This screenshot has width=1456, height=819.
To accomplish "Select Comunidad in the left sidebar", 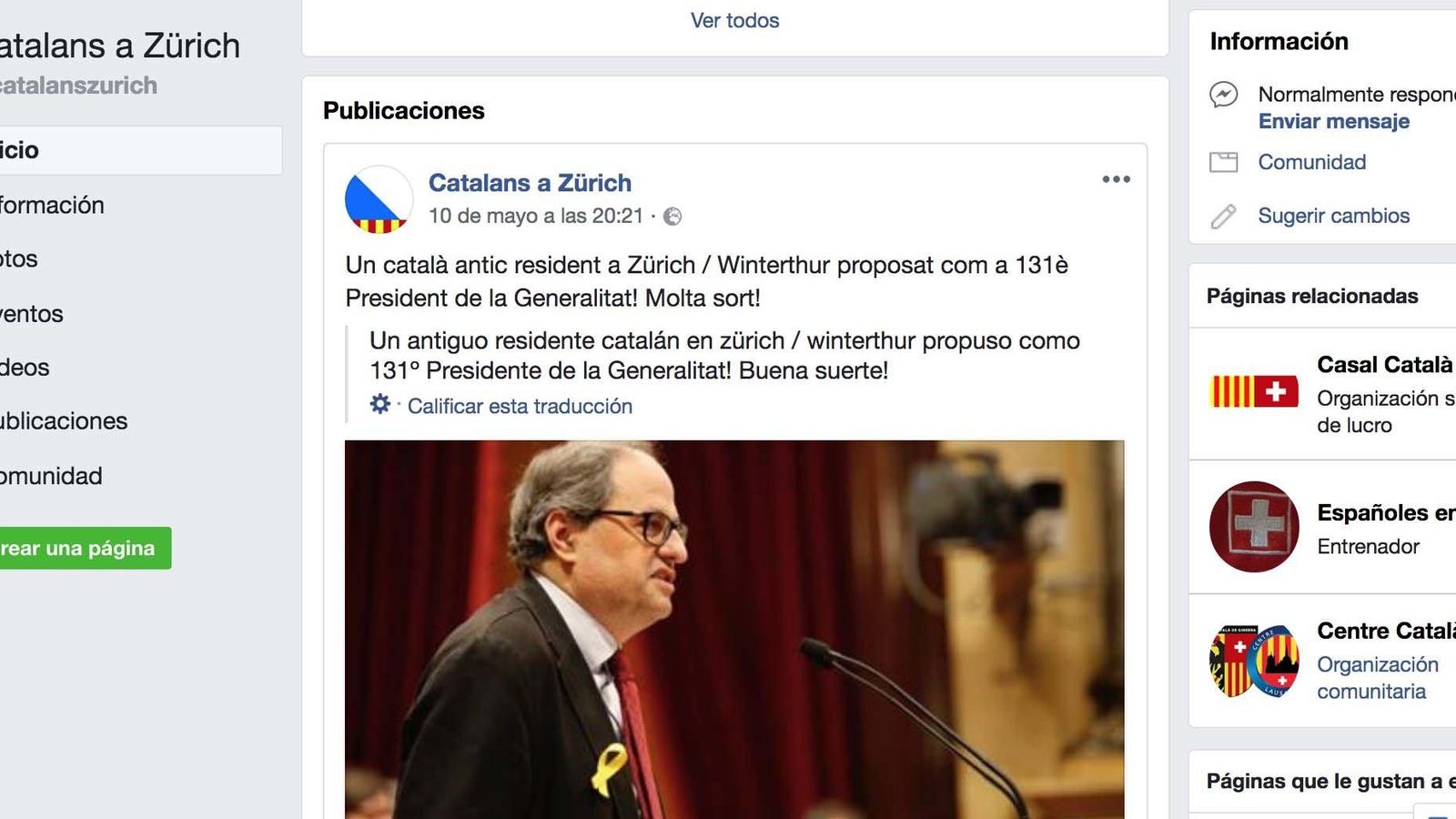I will tap(51, 476).
